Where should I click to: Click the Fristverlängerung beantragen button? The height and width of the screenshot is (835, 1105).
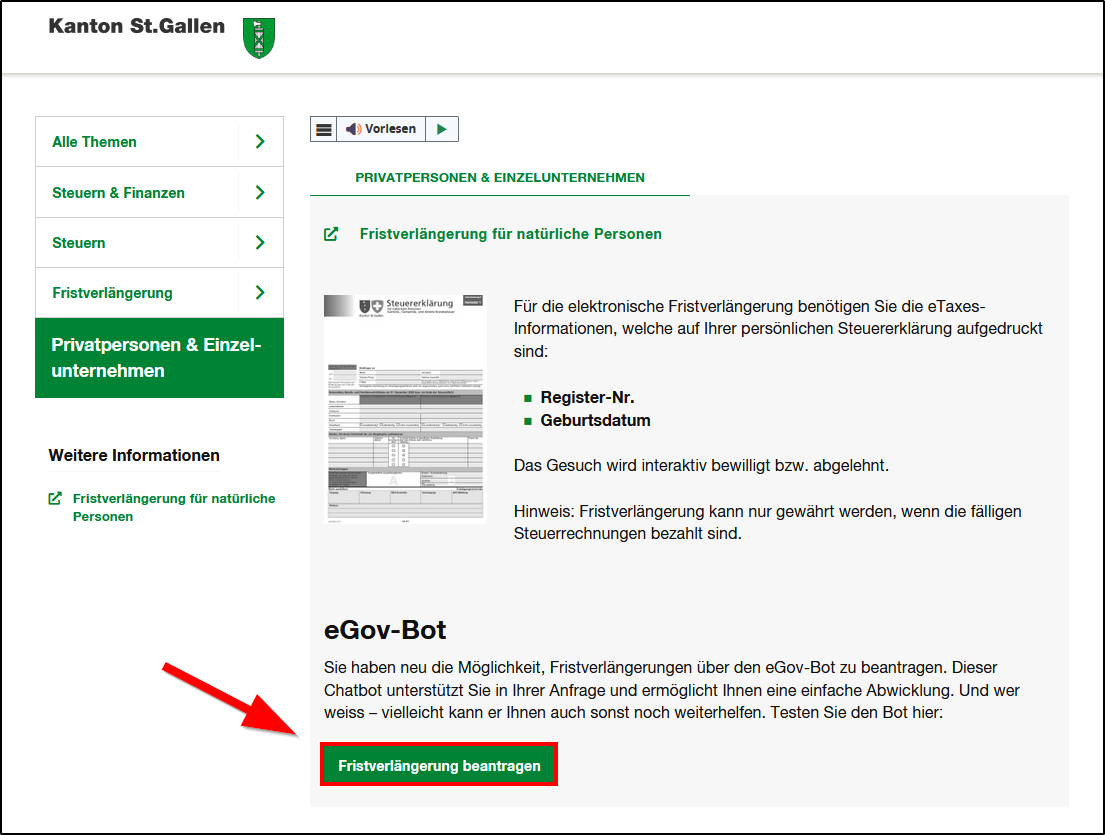[439, 766]
